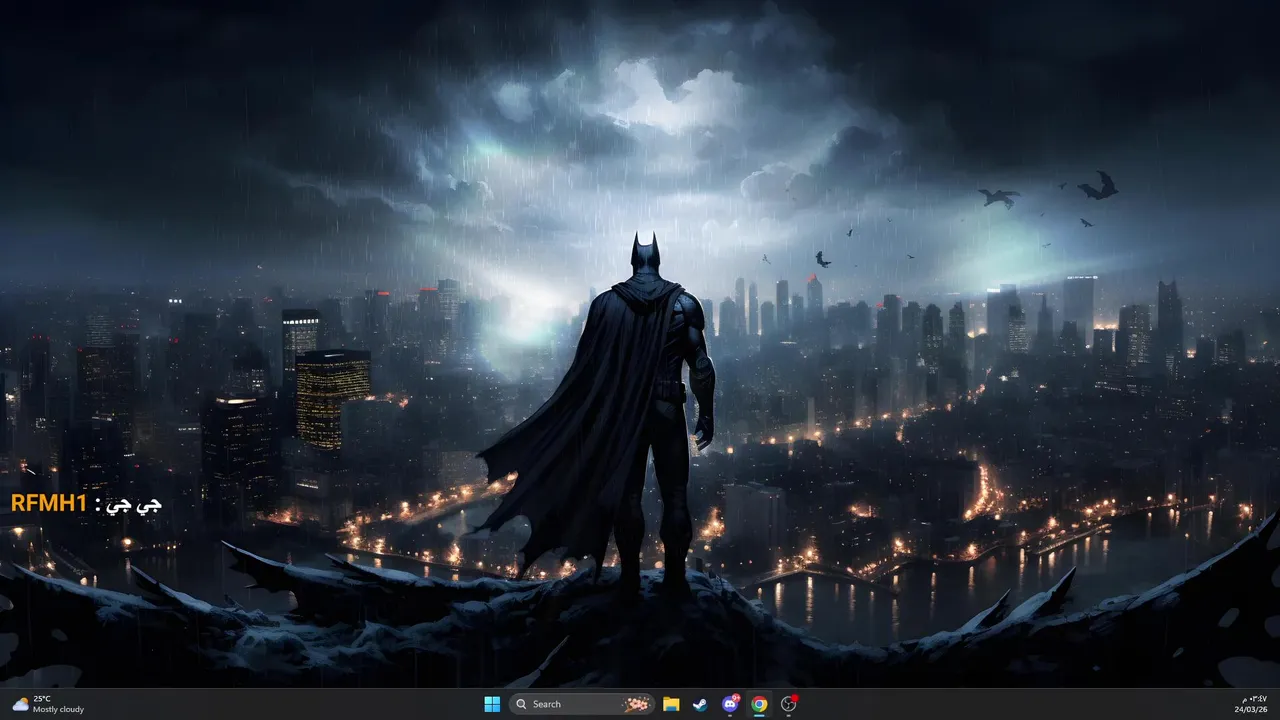Open OBS Studio from the taskbar

point(789,704)
